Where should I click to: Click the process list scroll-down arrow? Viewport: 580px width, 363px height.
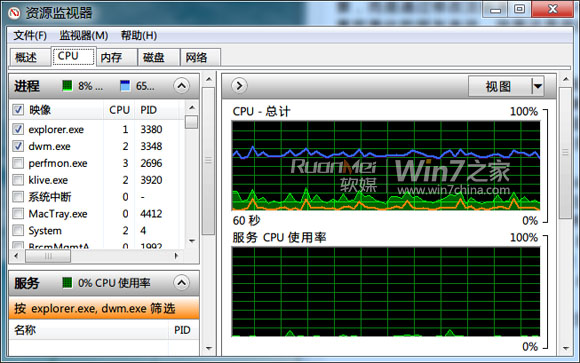pos(192,241)
